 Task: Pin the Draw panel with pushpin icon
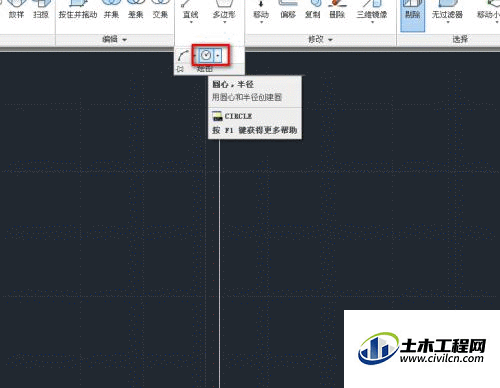click(180, 69)
